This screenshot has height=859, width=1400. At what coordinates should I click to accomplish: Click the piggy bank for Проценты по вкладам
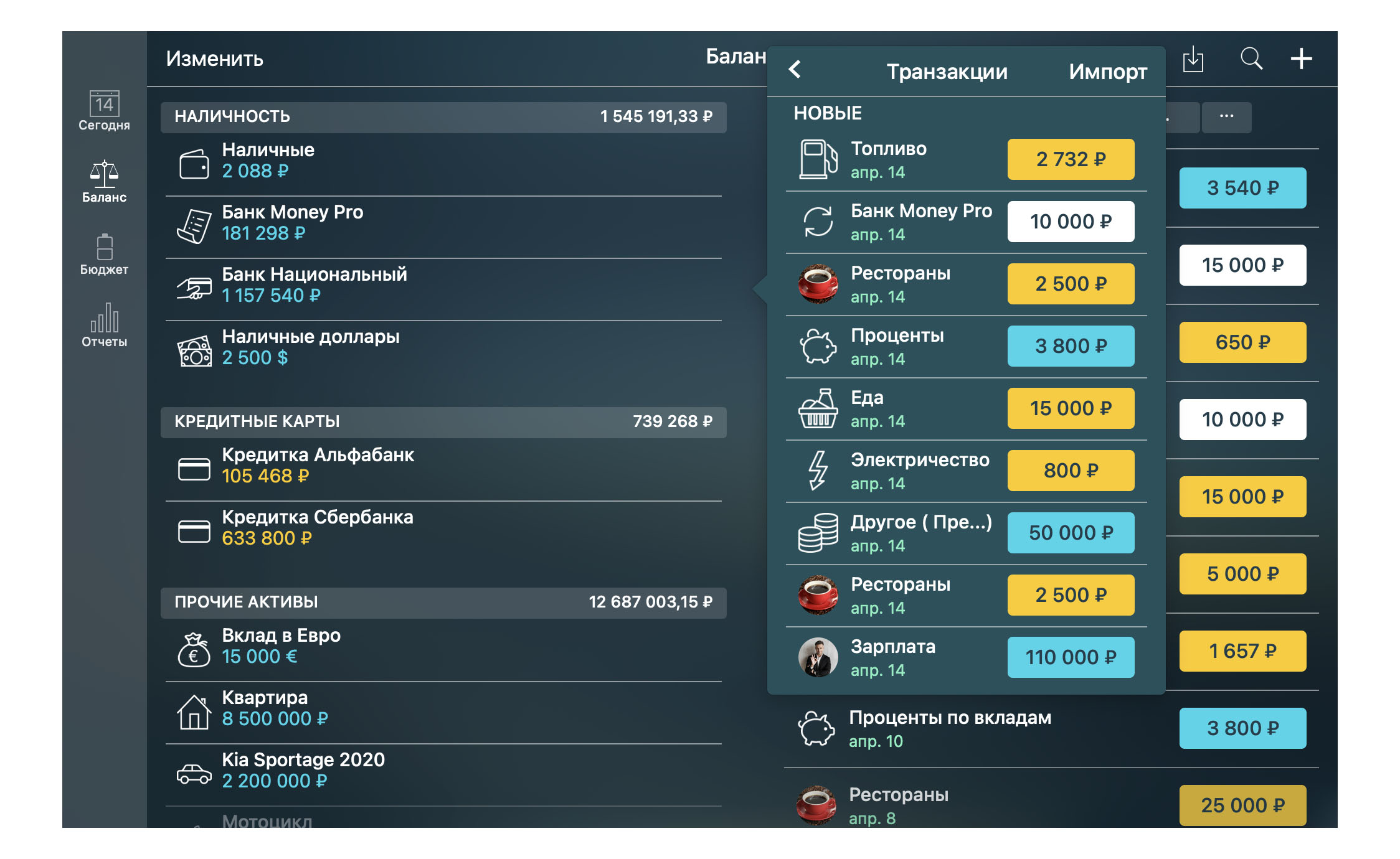816,728
